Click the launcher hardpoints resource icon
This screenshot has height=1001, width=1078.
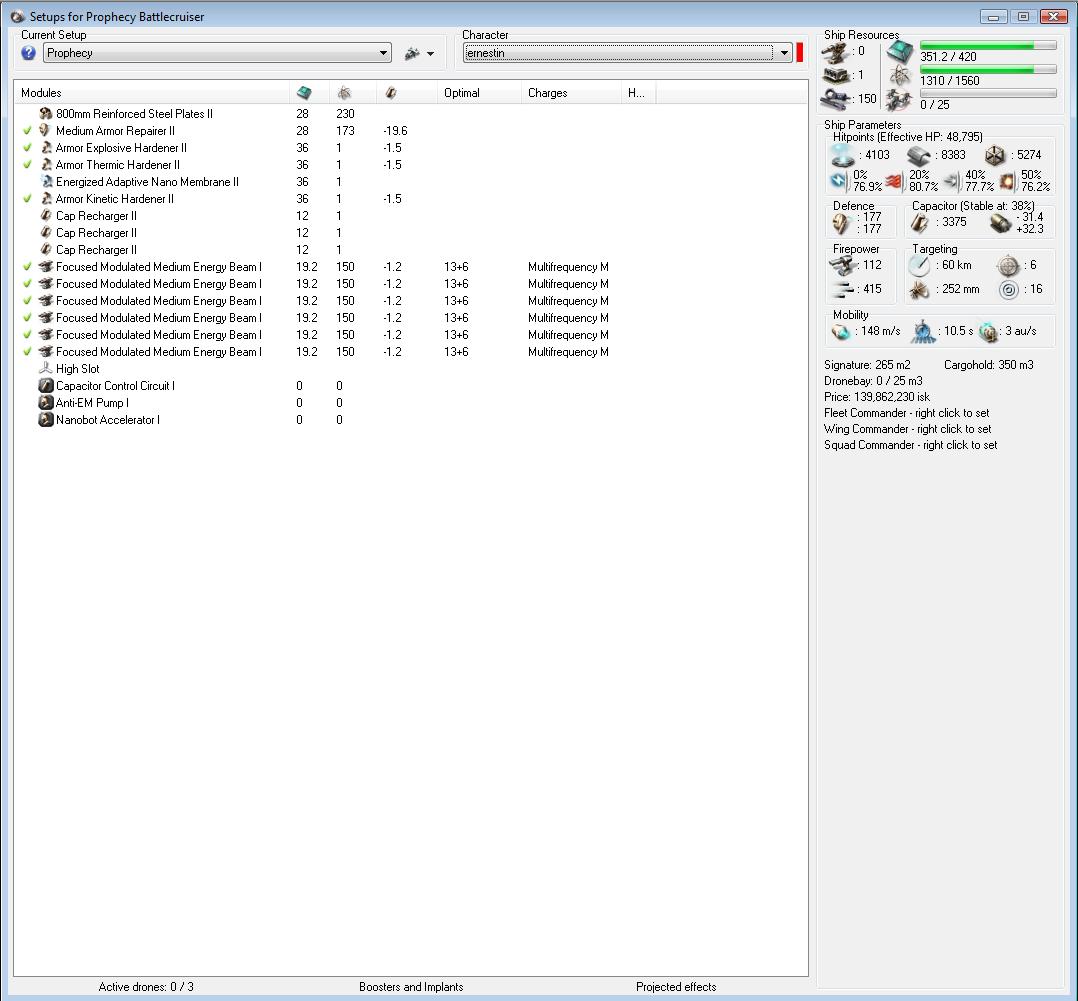pyautogui.click(x=835, y=75)
